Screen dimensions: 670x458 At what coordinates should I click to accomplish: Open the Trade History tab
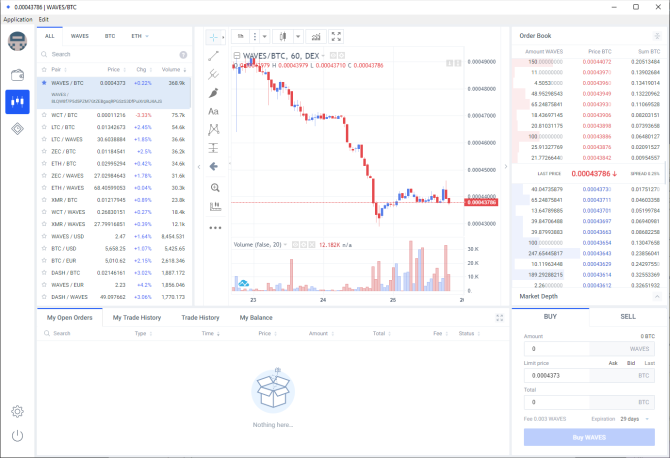[200, 317]
